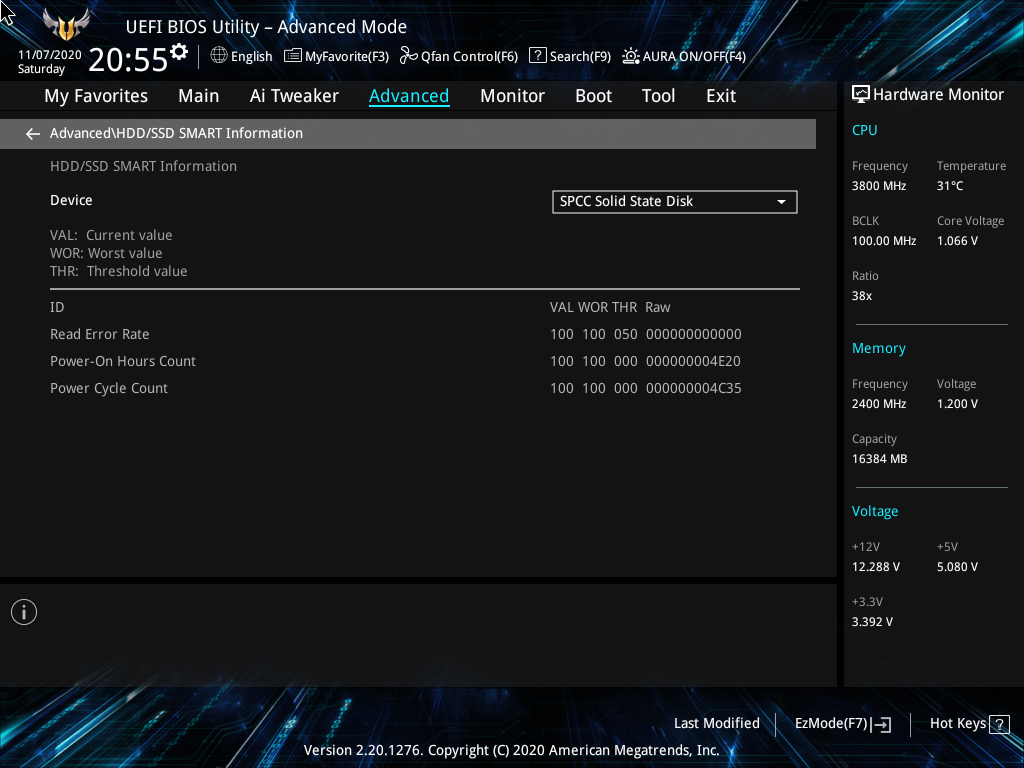This screenshot has height=768, width=1024.
Task: Click the Hot Keys question mark icon
Action: coord(999,724)
